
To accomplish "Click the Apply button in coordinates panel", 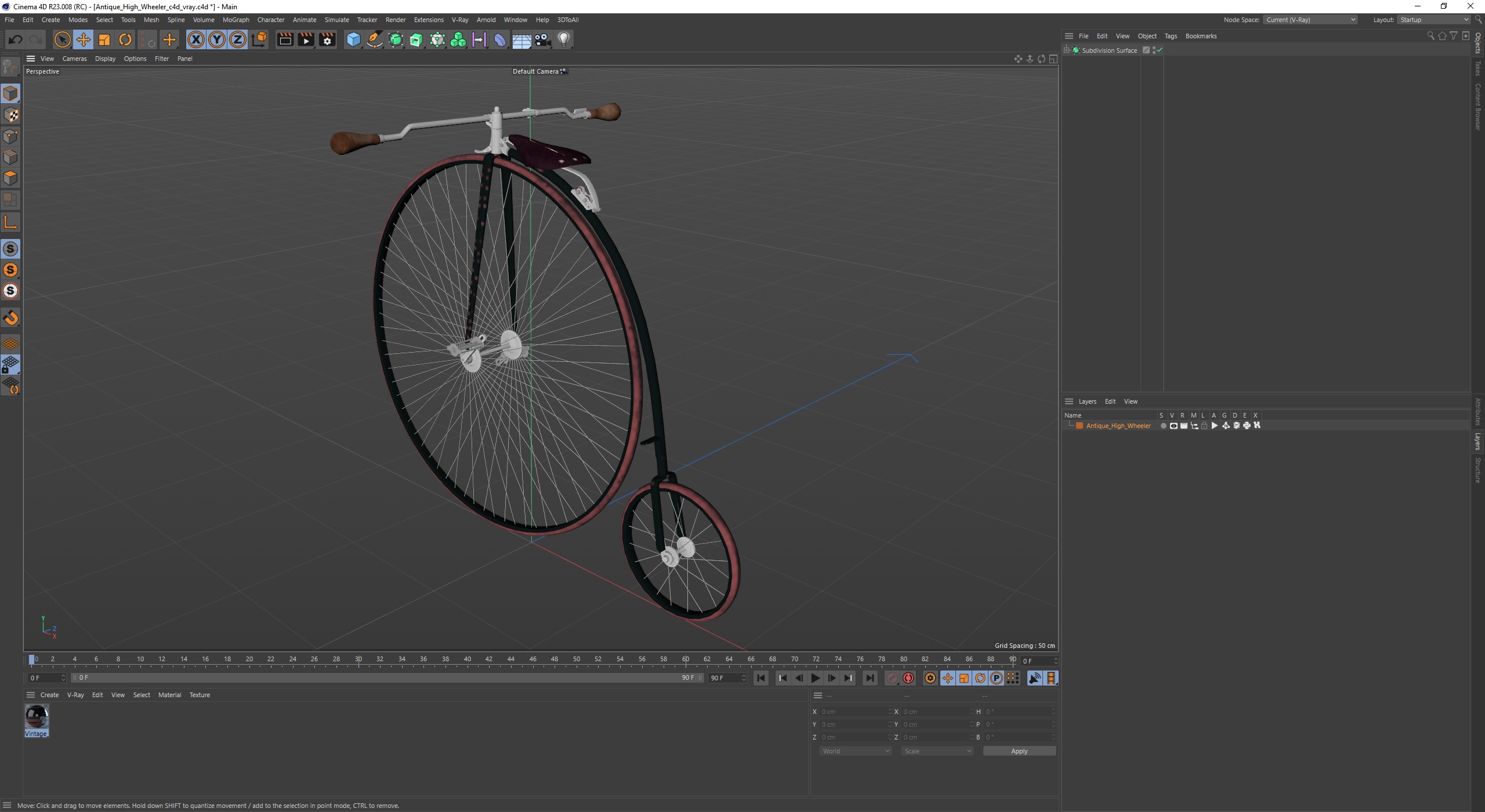I will [x=1019, y=751].
